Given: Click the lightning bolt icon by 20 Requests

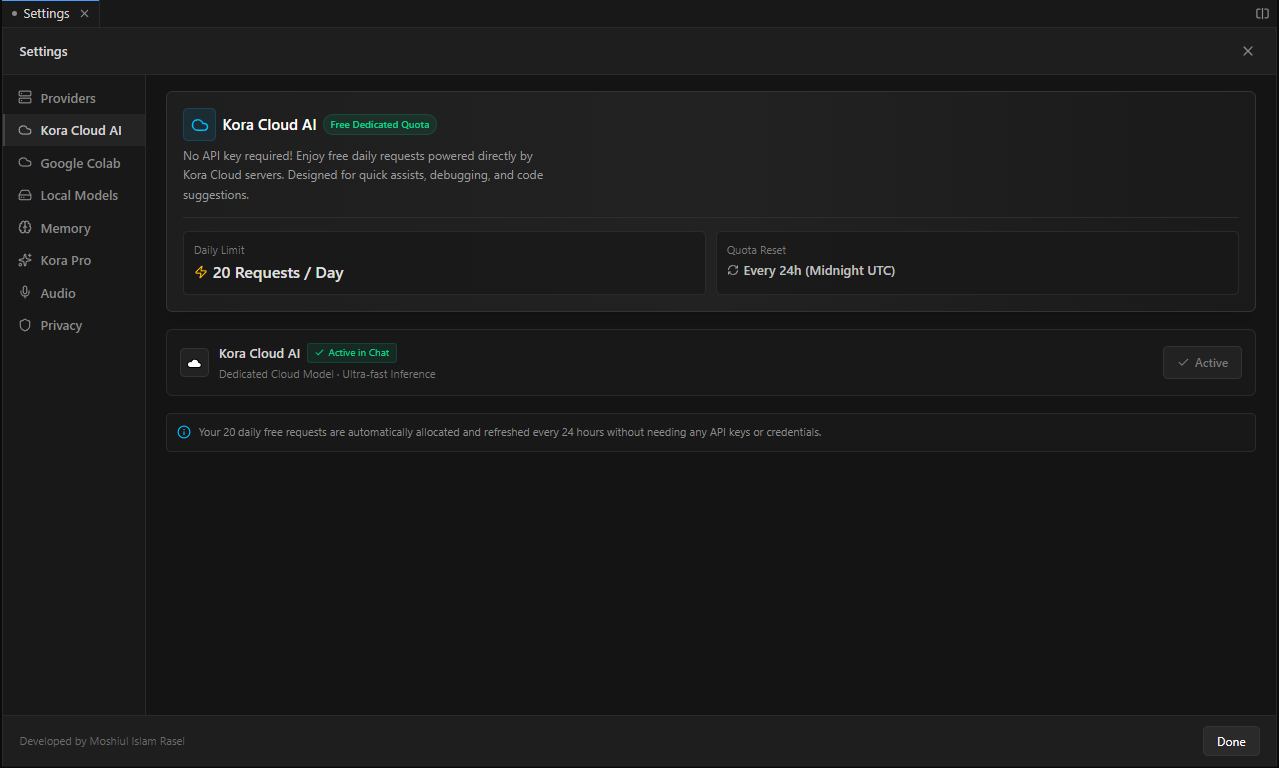Looking at the screenshot, I should tap(201, 272).
